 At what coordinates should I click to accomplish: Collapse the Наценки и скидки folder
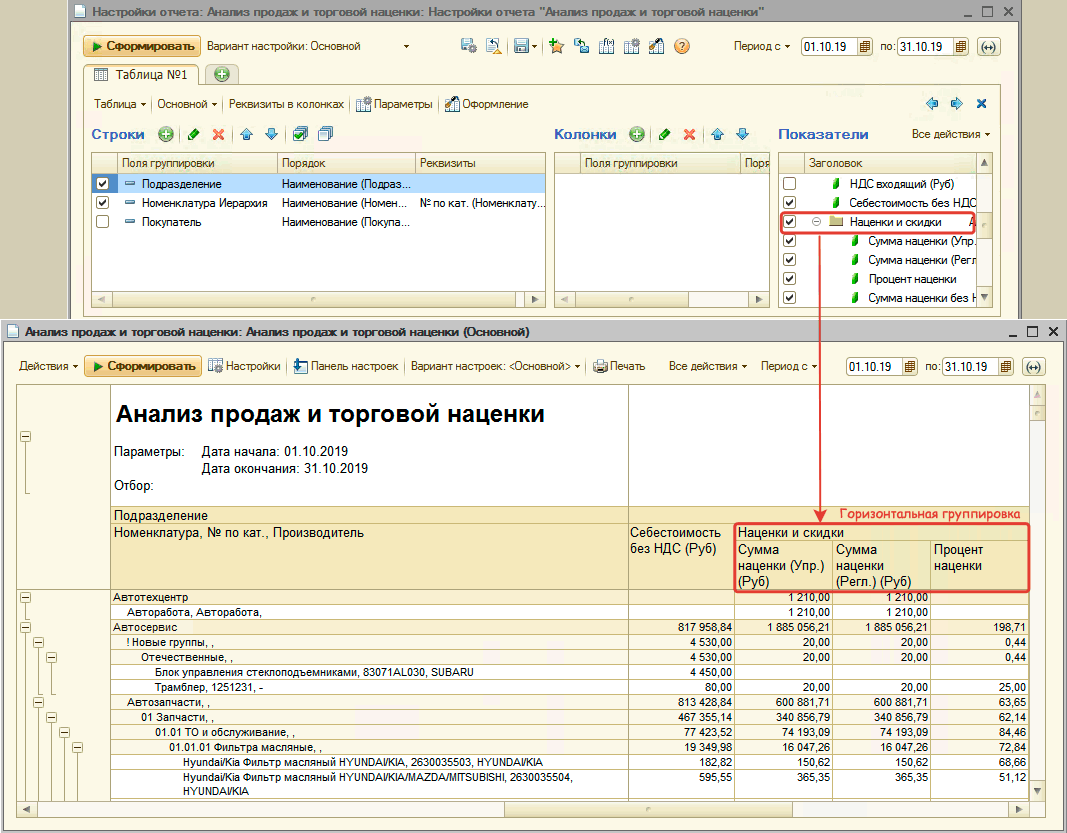point(816,222)
